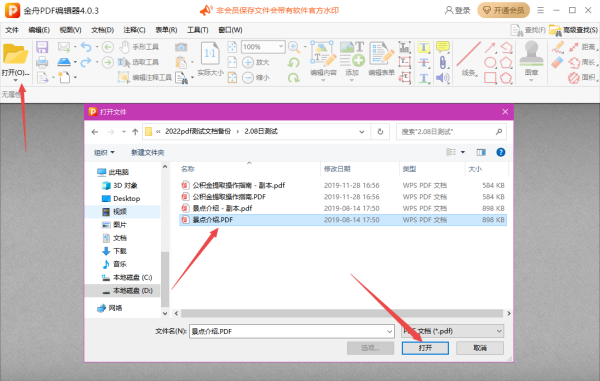Viewport: 600px width, 381px height.
Task: Expand the address path history dropdown
Action: (x=362, y=132)
